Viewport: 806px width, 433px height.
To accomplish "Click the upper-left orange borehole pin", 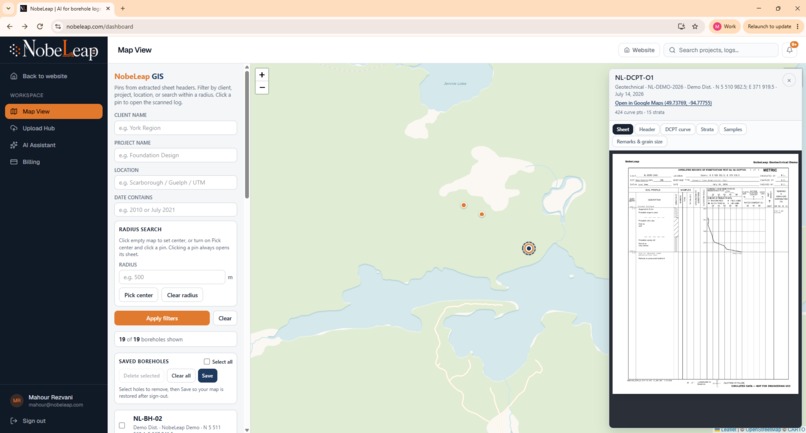I will coord(464,205).
